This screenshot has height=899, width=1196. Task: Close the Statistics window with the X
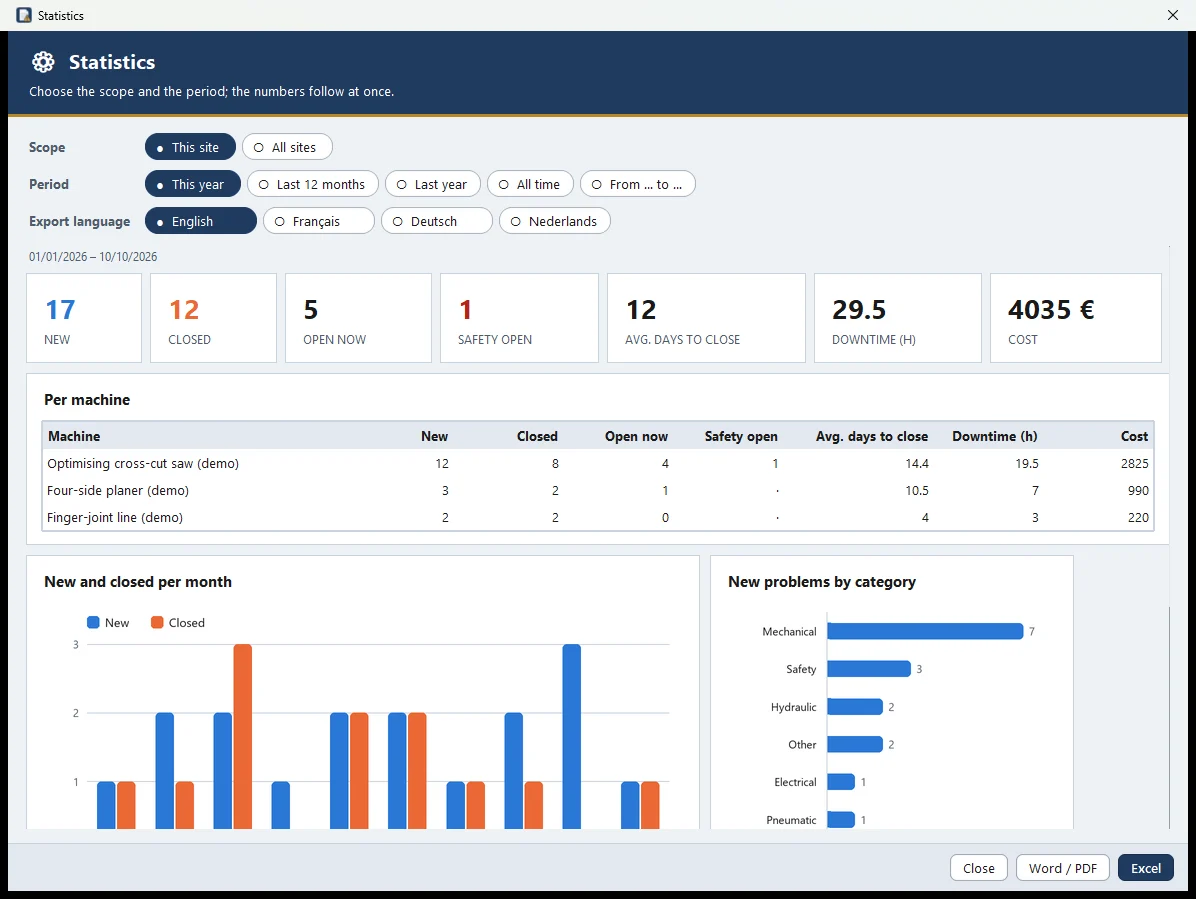click(x=1173, y=15)
